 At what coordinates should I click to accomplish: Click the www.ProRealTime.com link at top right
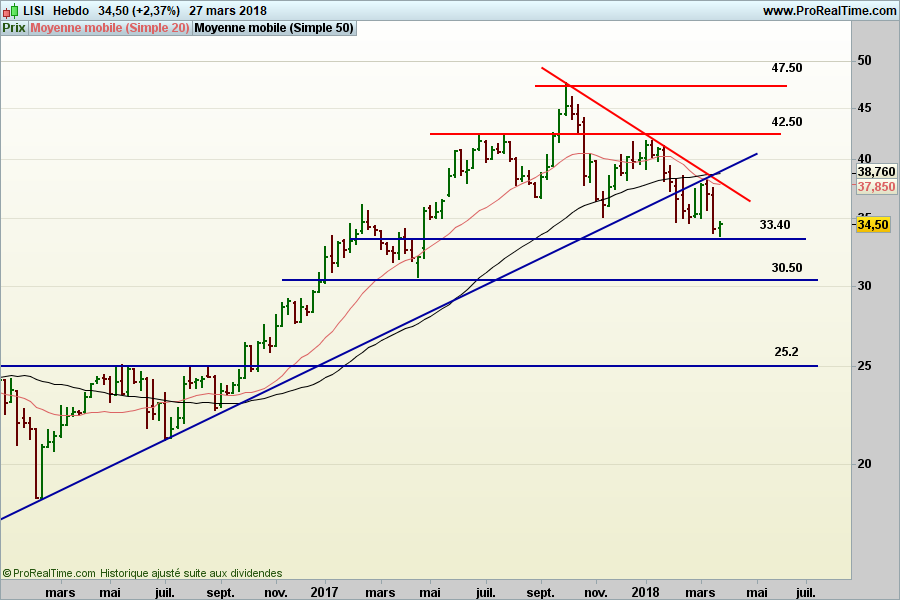829,10
